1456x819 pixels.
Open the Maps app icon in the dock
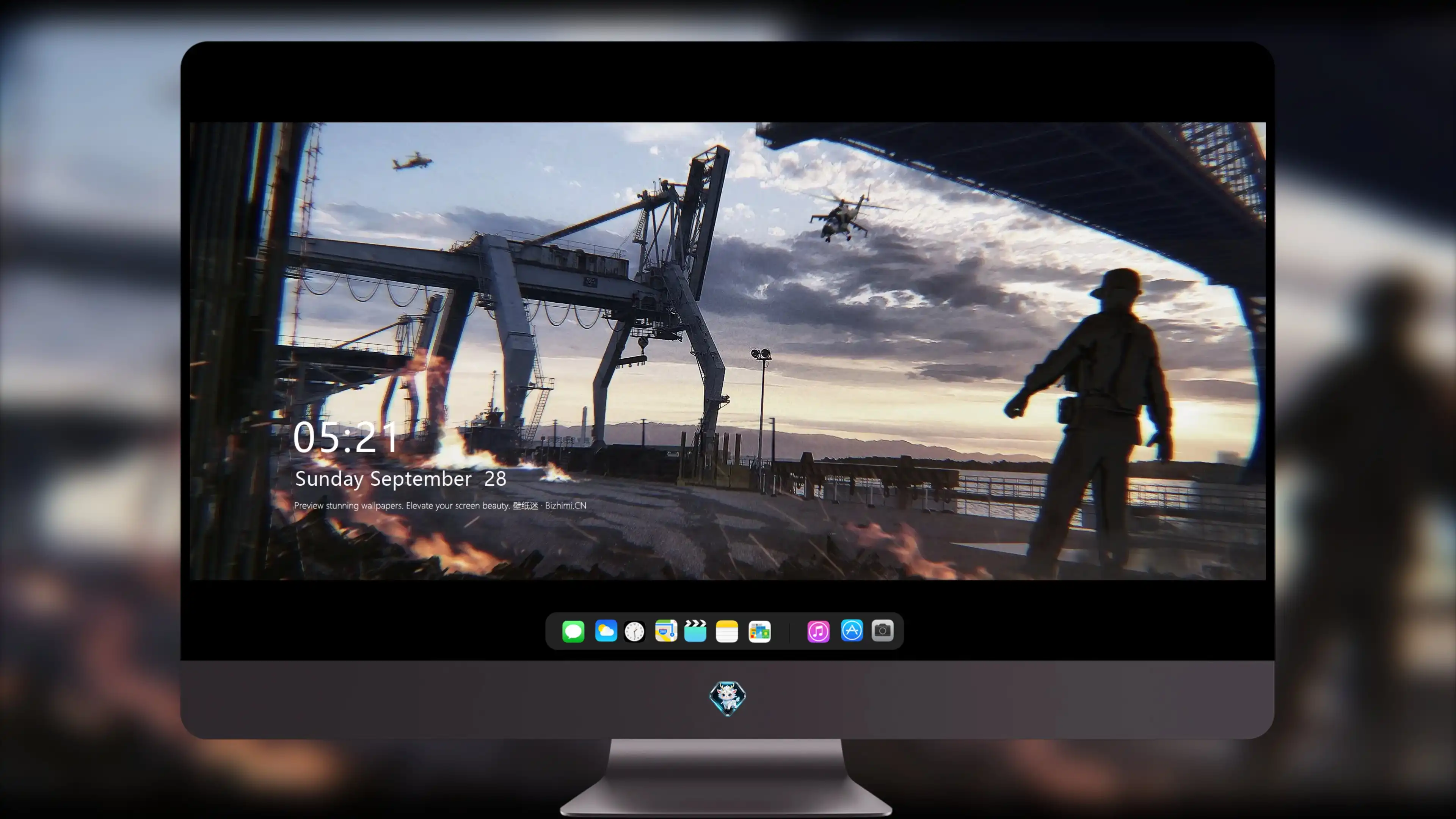click(666, 631)
